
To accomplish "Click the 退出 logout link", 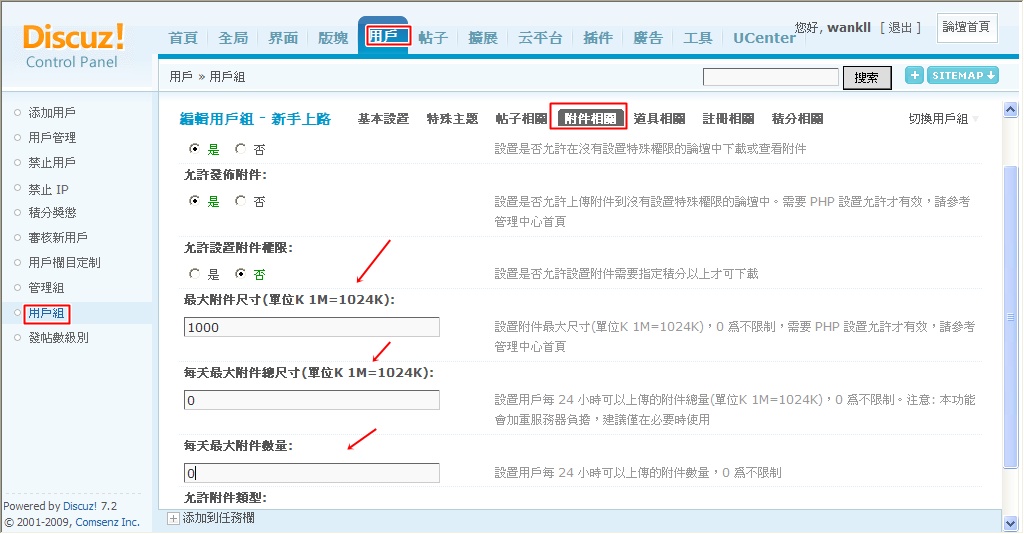I will 900,27.
